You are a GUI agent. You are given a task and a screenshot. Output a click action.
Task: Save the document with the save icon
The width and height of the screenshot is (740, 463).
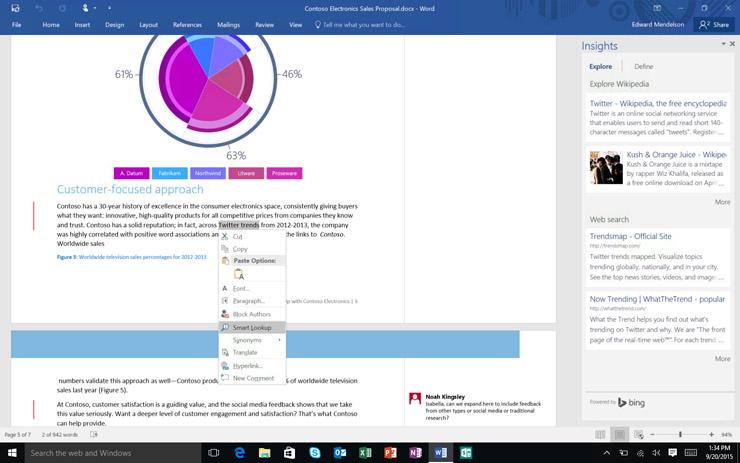[16, 8]
